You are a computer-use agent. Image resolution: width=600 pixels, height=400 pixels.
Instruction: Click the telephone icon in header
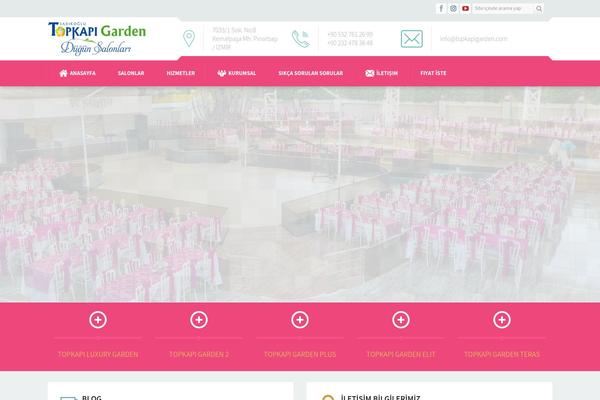click(300, 39)
